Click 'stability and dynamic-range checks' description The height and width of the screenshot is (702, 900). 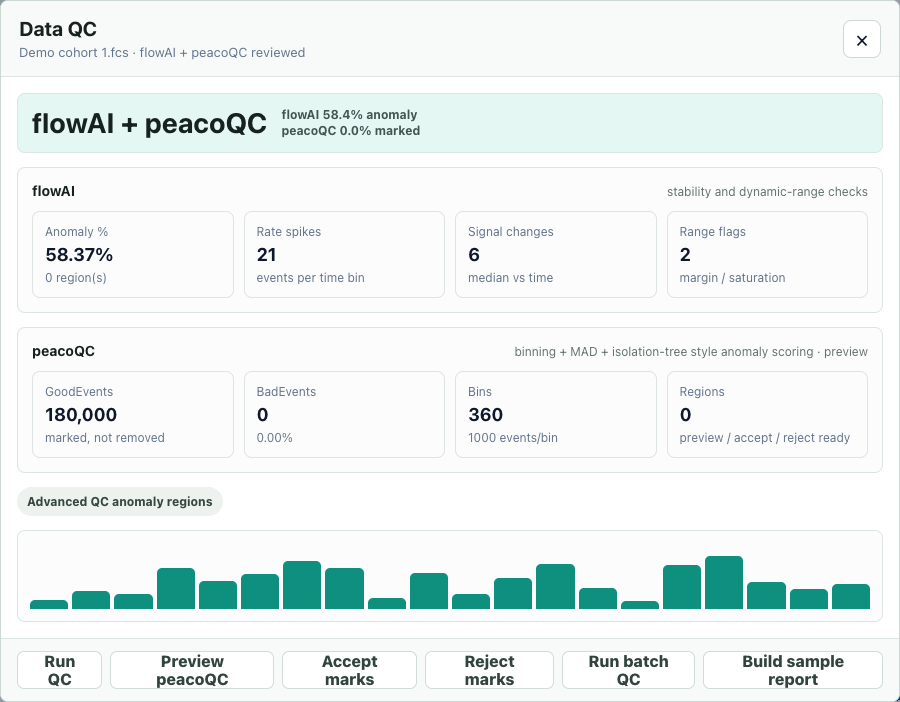(x=767, y=192)
